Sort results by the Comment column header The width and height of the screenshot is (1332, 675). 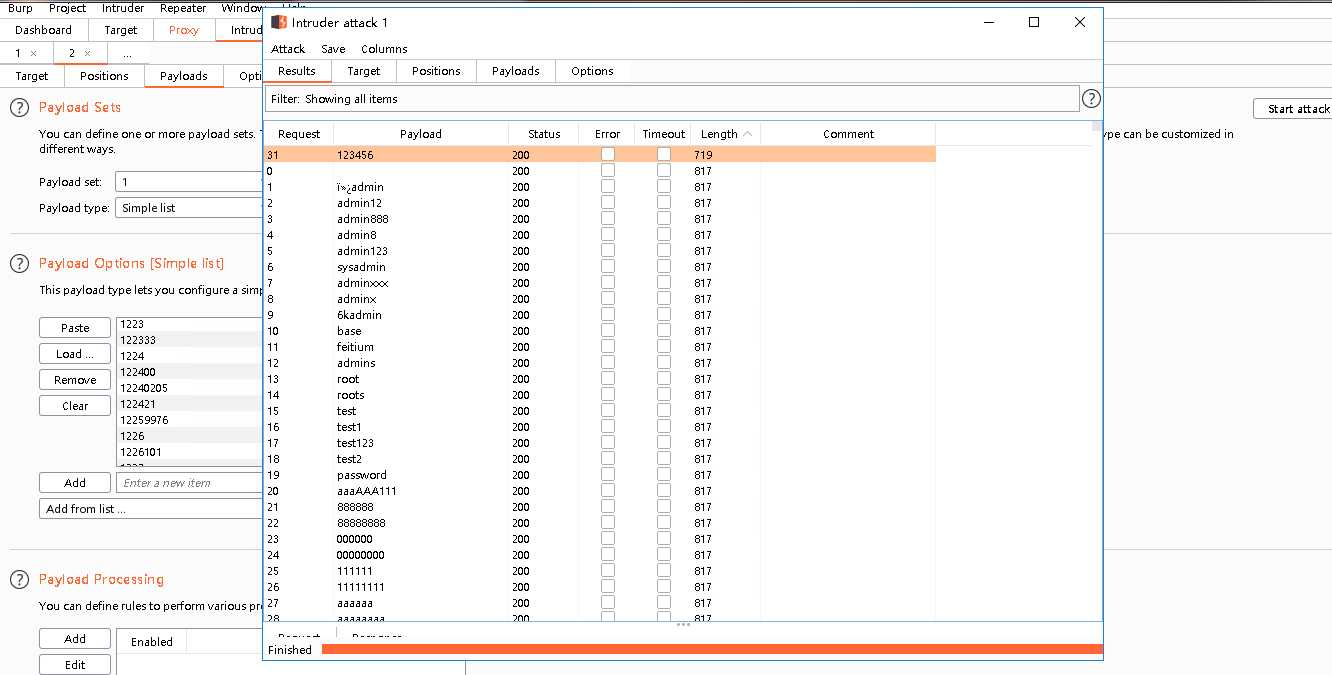(x=848, y=134)
